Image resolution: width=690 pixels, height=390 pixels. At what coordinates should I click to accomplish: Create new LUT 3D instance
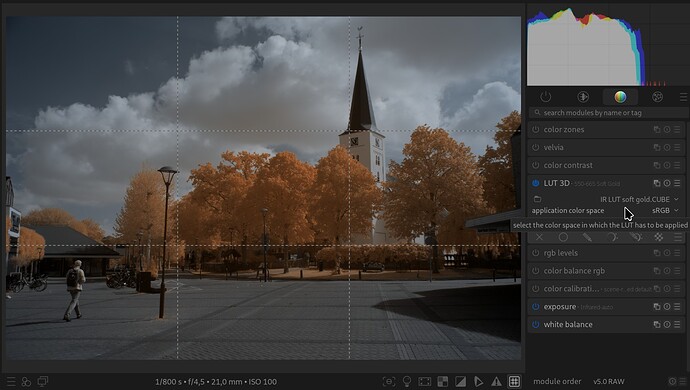[x=657, y=183]
